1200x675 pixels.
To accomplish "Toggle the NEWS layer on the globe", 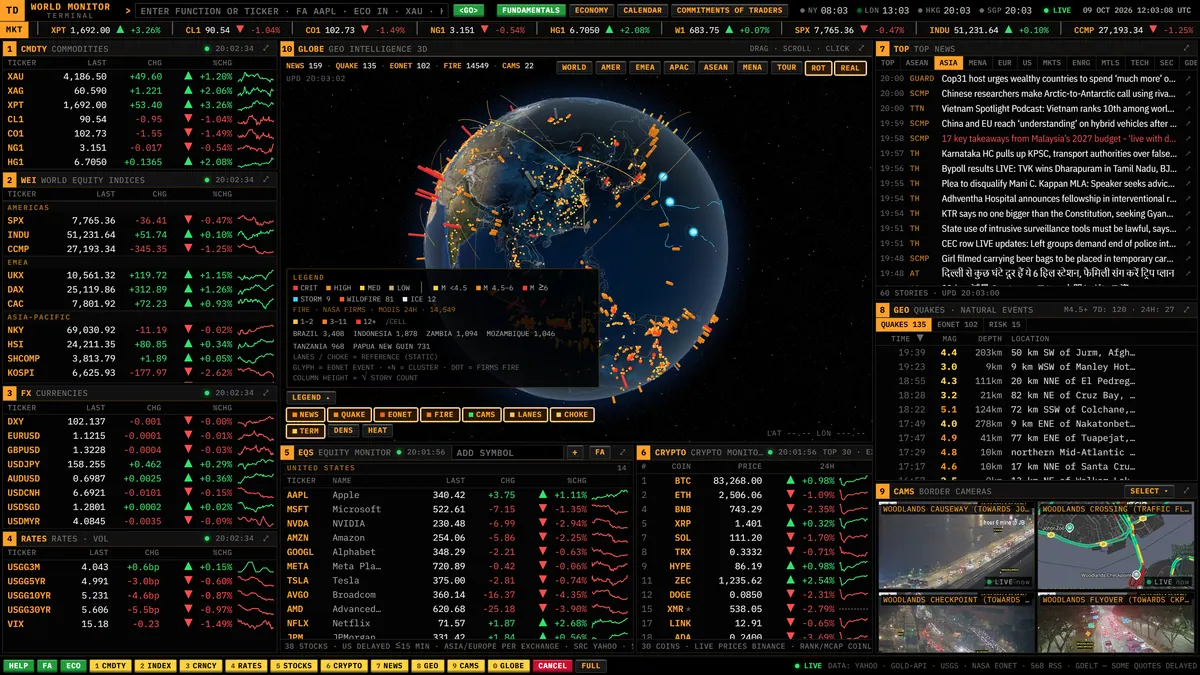I will (306, 414).
